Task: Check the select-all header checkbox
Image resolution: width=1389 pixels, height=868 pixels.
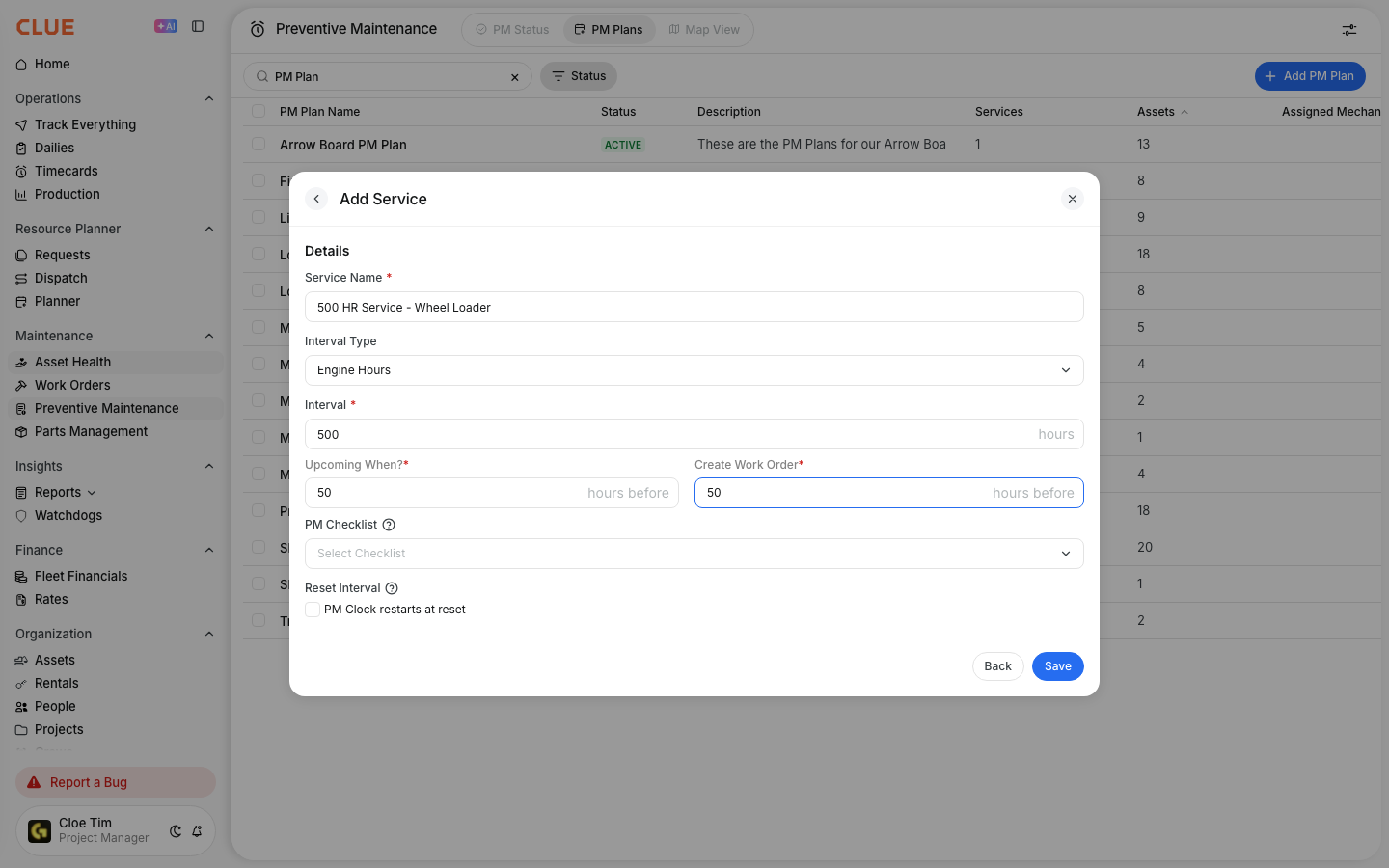Action: (x=259, y=111)
